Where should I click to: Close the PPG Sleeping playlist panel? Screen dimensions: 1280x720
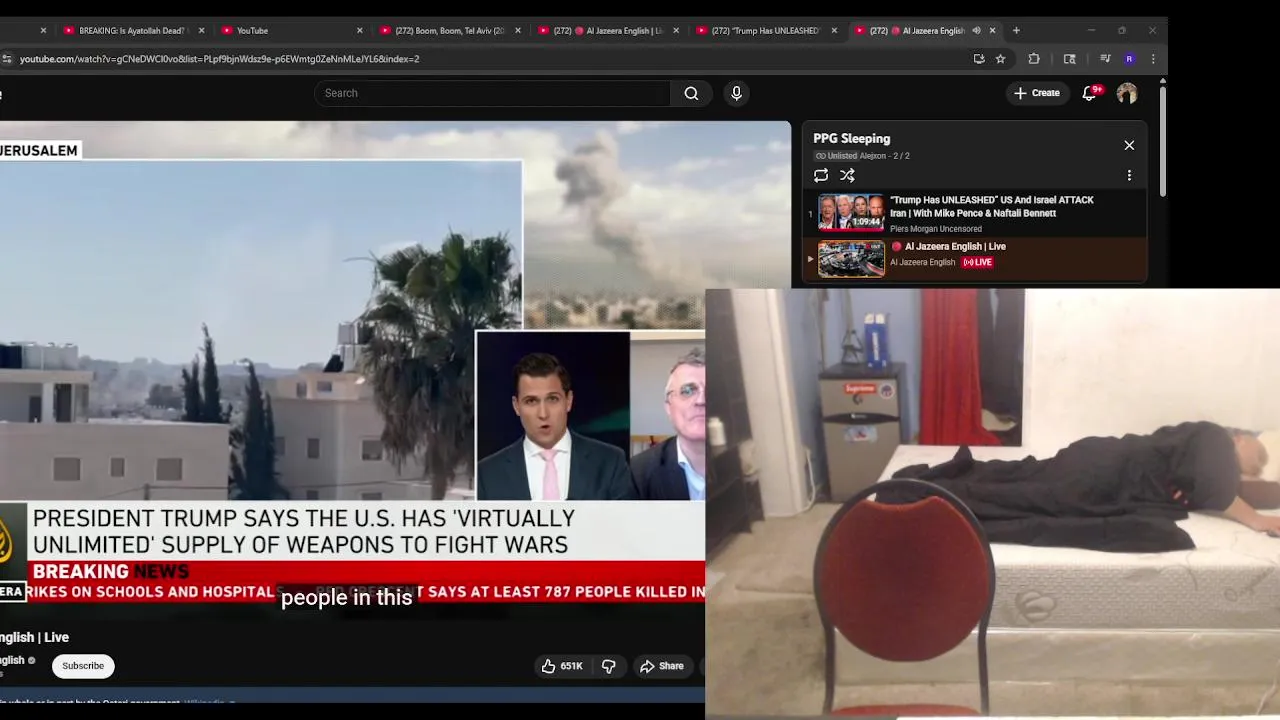1129,145
